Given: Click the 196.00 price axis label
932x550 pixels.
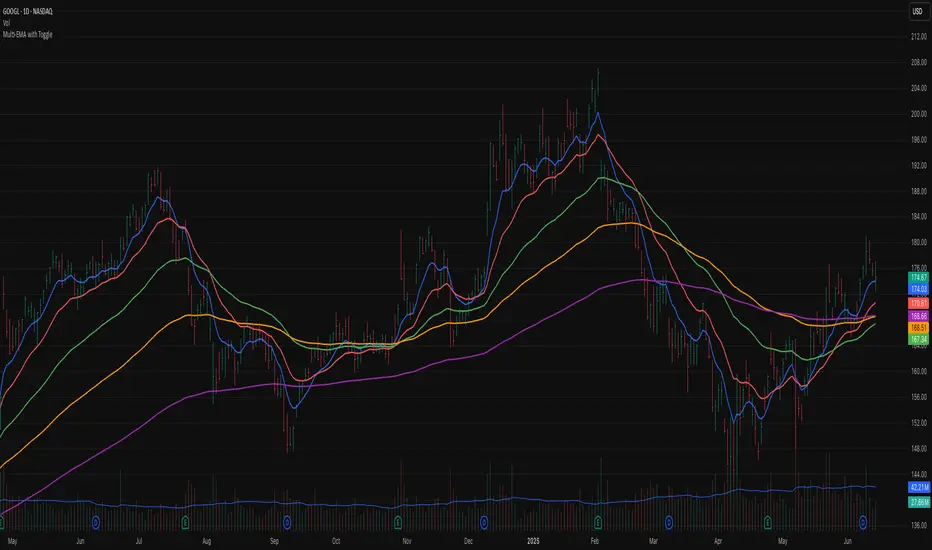Looking at the screenshot, I should click(x=918, y=140).
